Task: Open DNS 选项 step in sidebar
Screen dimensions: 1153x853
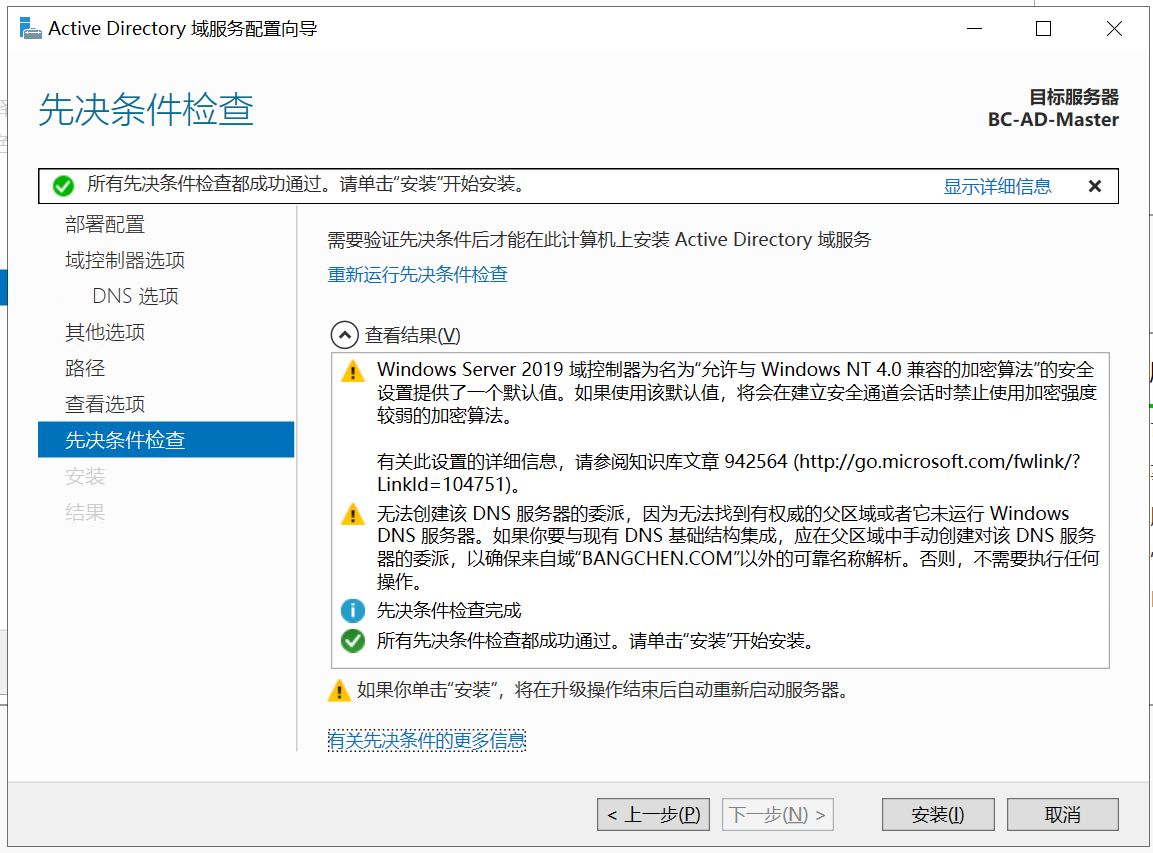Action: (135, 297)
